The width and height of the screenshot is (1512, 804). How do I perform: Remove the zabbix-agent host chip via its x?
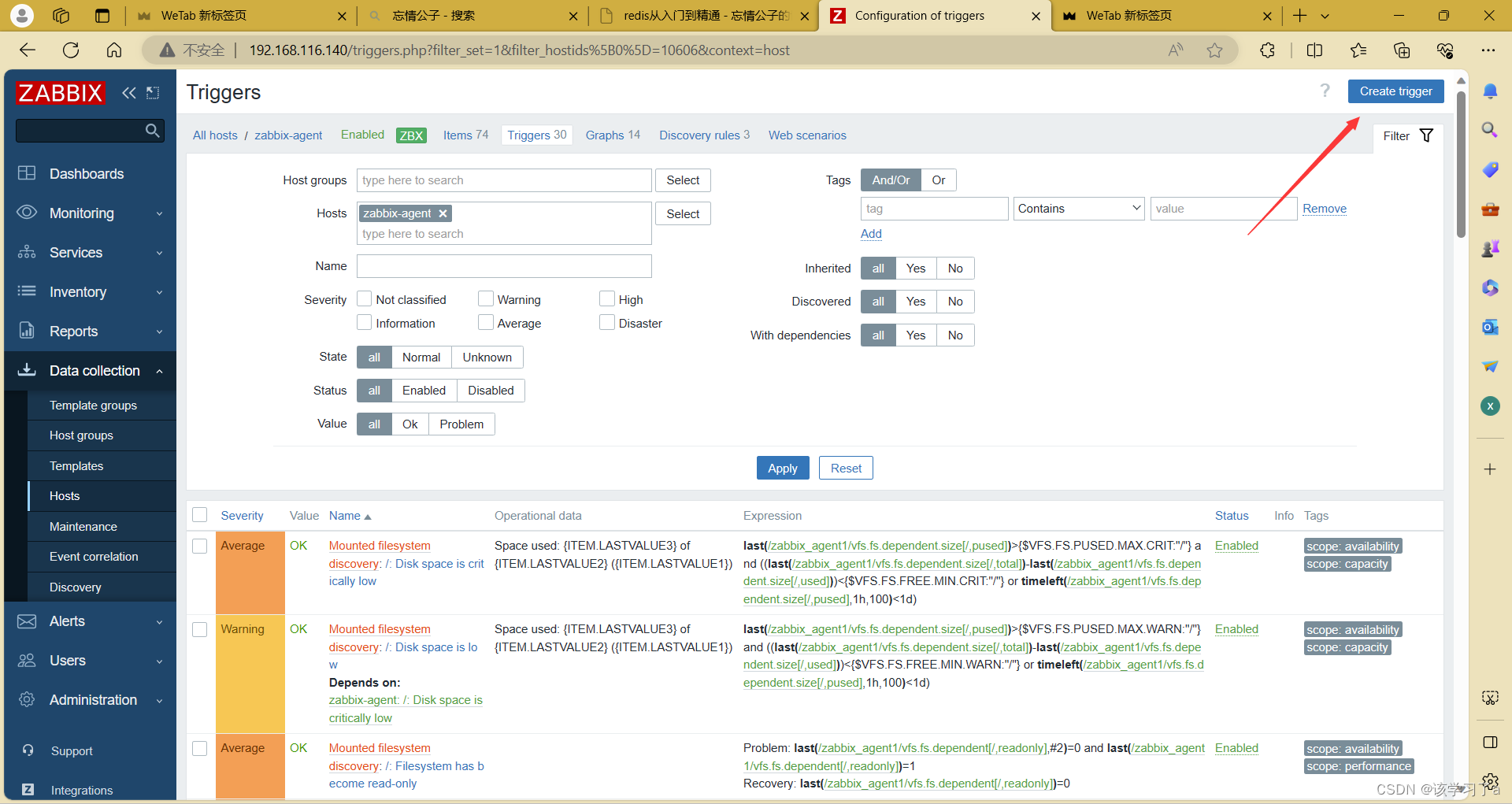pos(443,213)
